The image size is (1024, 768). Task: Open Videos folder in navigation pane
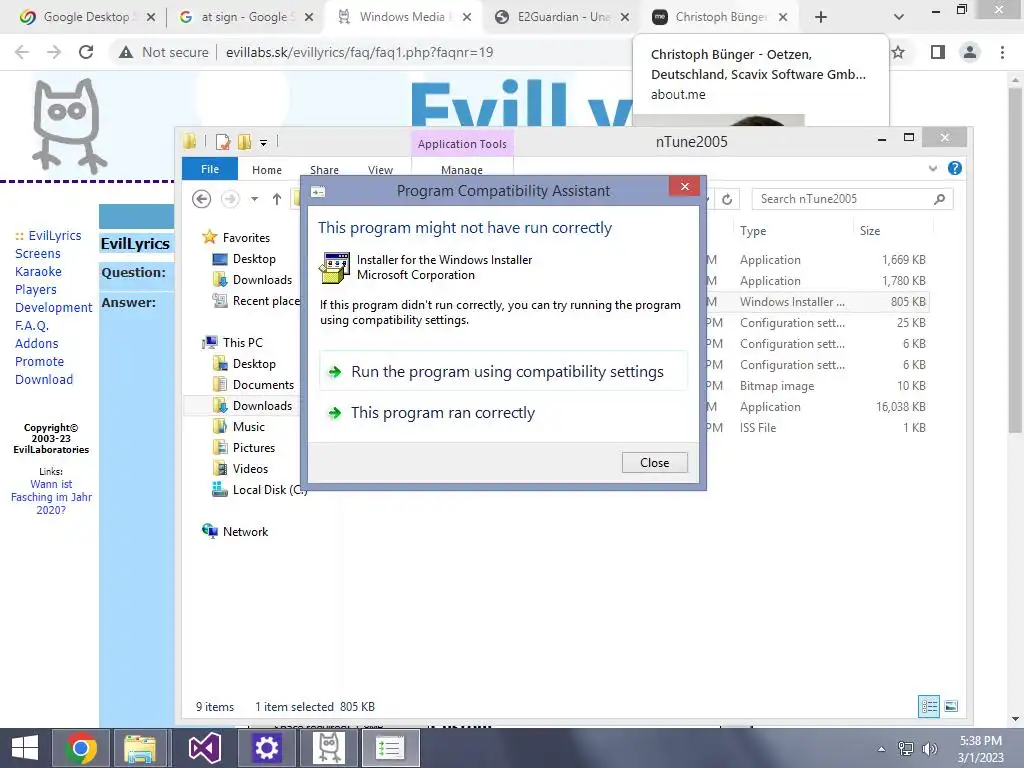tap(241, 468)
